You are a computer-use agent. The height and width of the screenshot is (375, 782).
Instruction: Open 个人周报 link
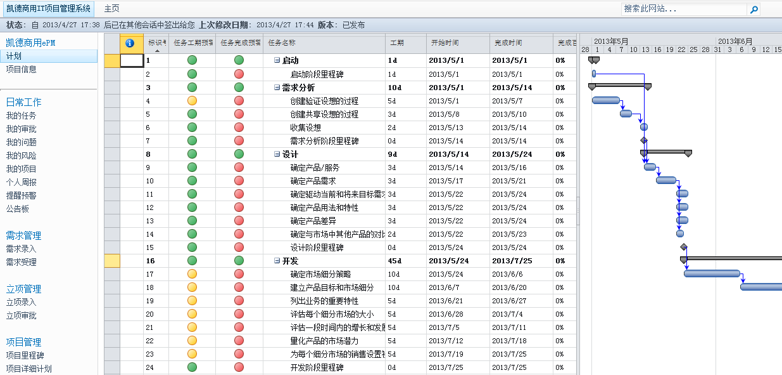21,183
